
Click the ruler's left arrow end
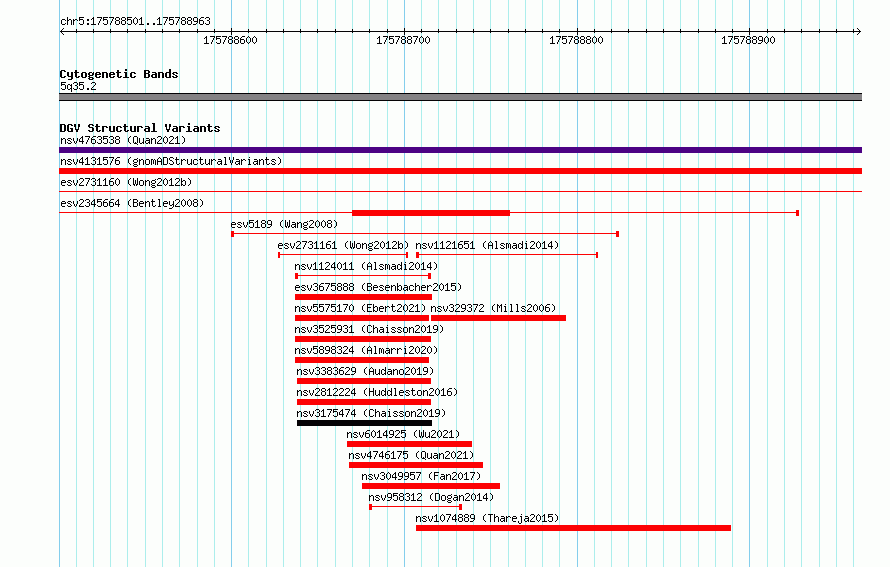[x=62, y=32]
